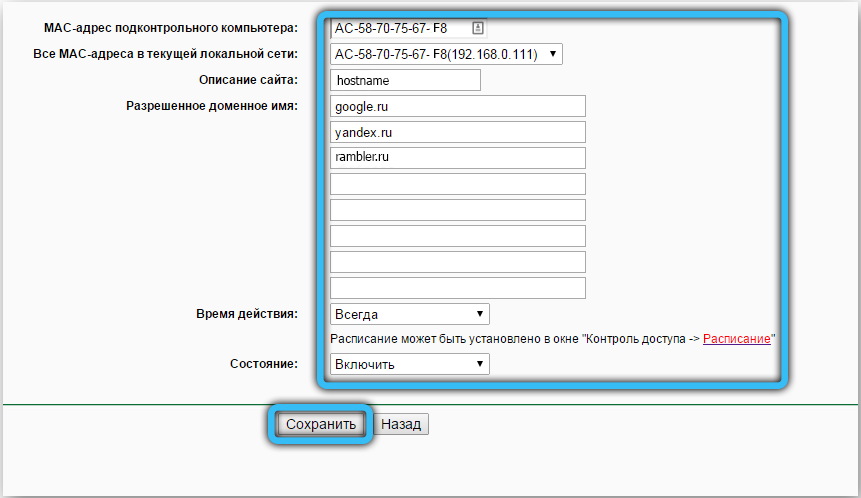The height and width of the screenshot is (498, 861).
Task: Open the Состояние dropdown
Action: [410, 364]
